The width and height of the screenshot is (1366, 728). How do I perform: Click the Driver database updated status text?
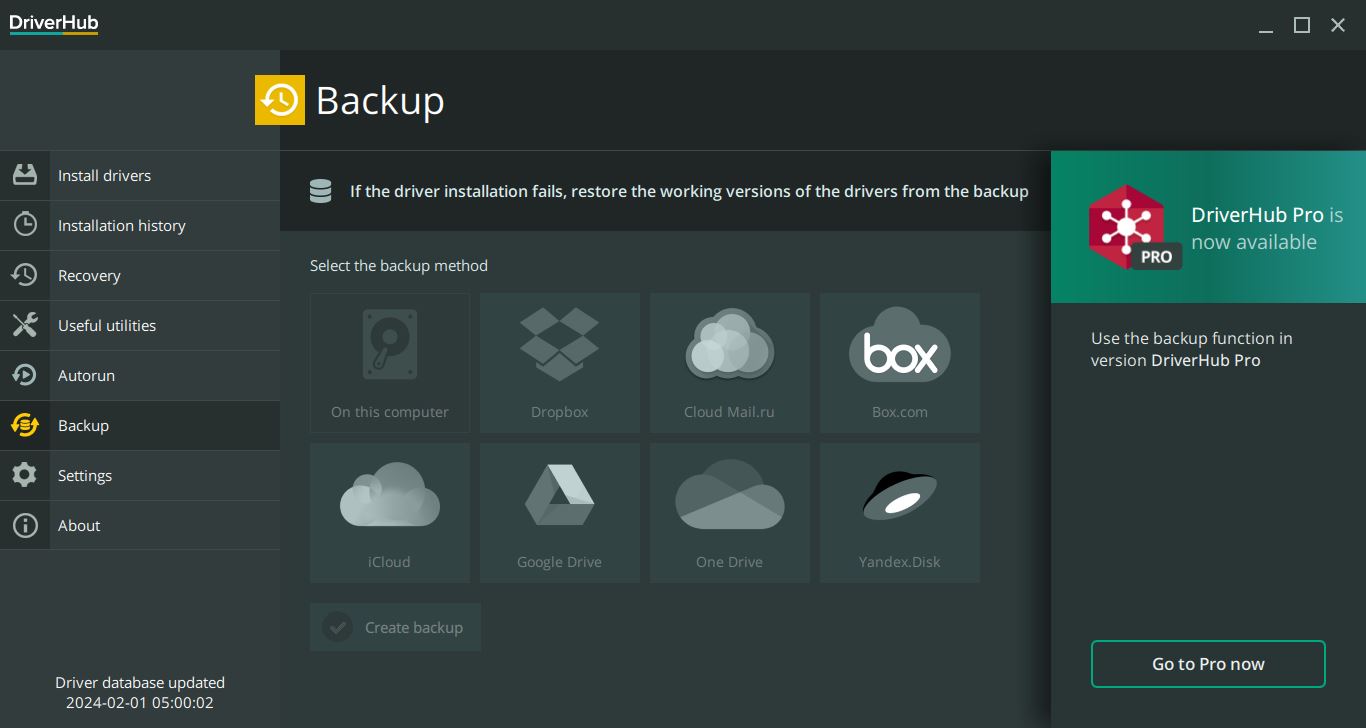140,682
